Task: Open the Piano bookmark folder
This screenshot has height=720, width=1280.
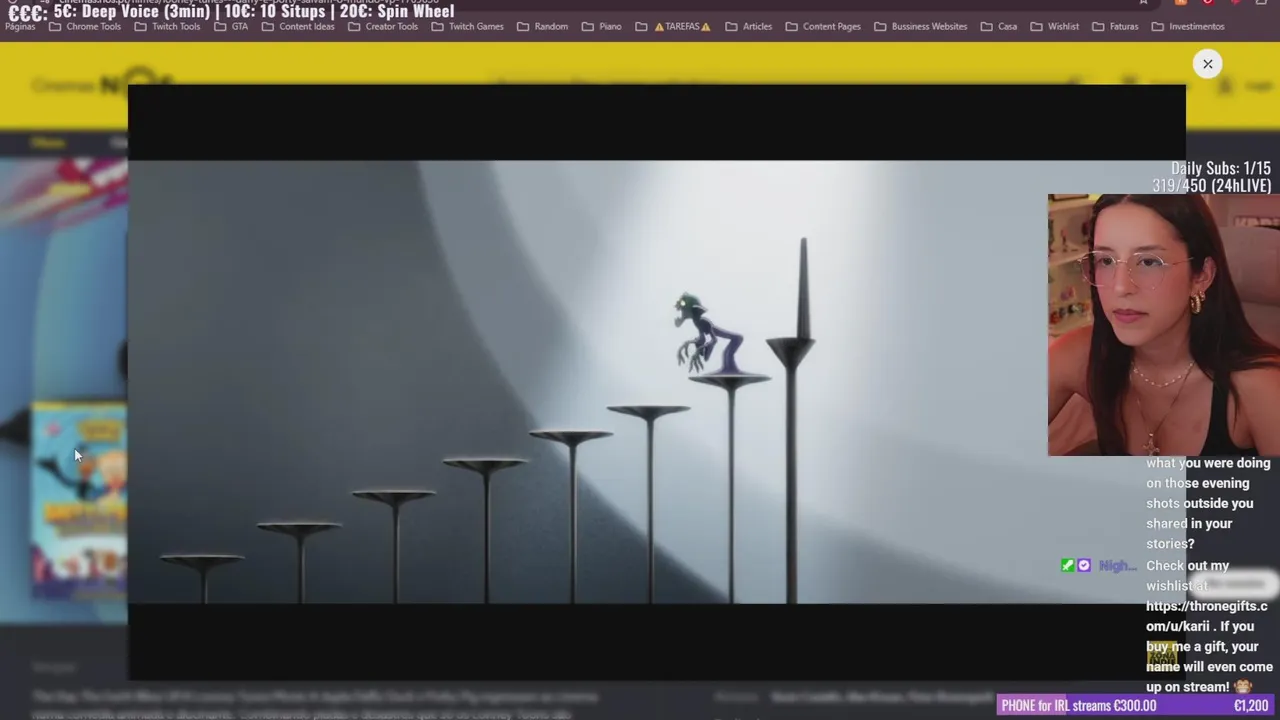Action: click(601, 26)
